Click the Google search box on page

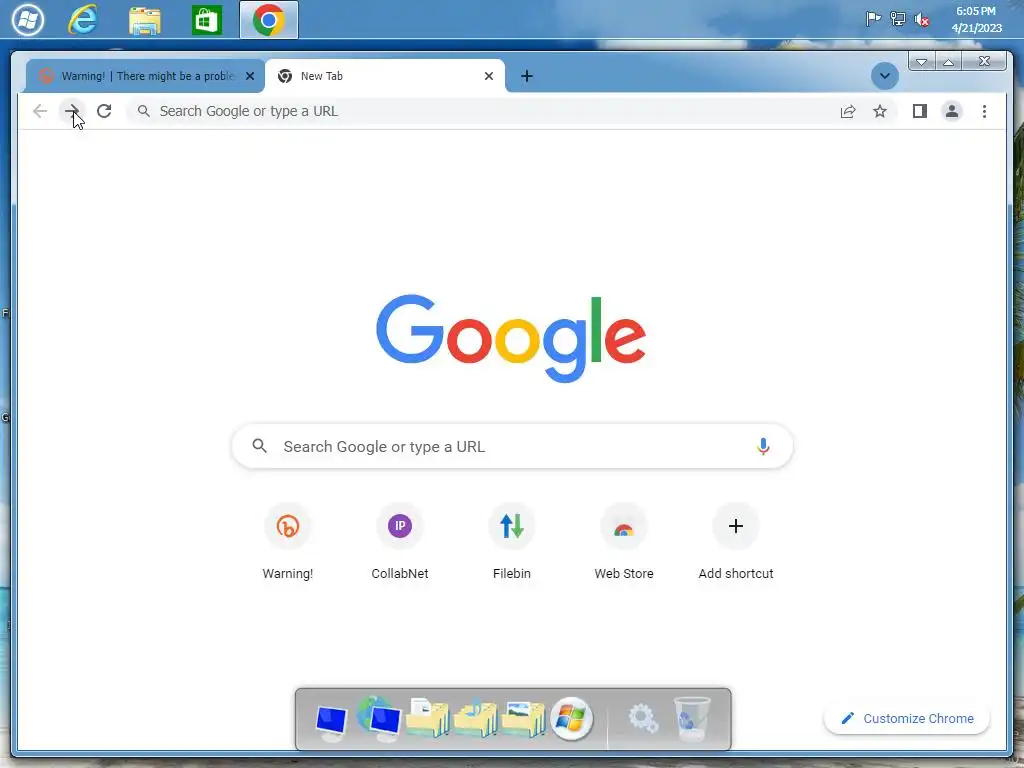[512, 447]
